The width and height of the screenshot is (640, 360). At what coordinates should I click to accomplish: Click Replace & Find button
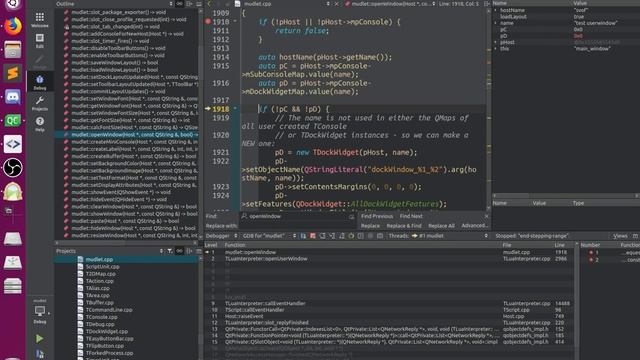point(404,226)
